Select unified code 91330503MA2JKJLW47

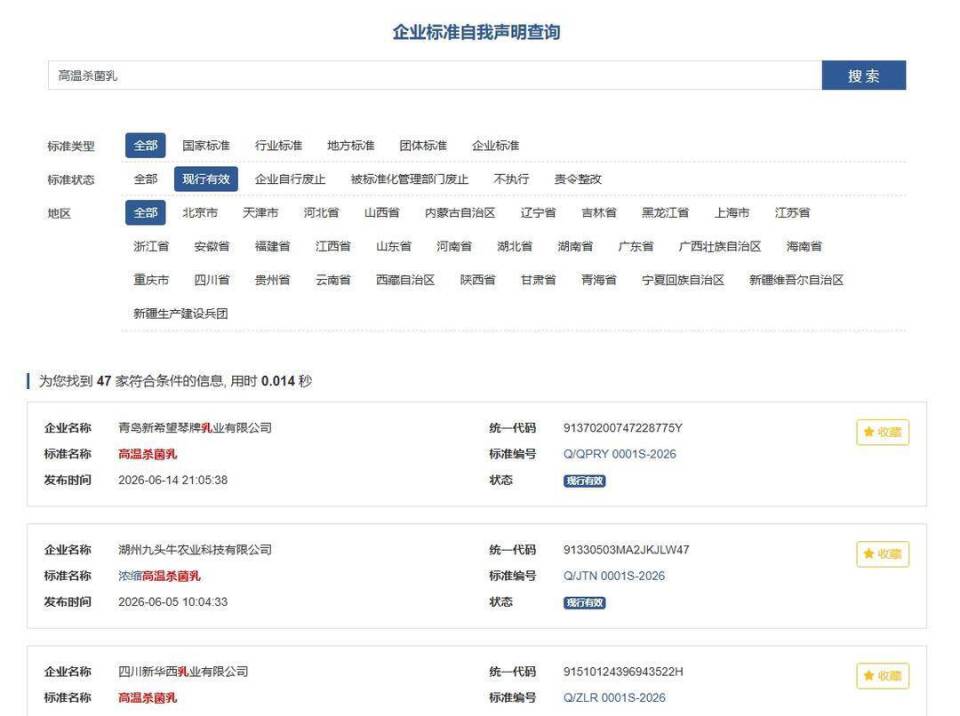pos(626,550)
